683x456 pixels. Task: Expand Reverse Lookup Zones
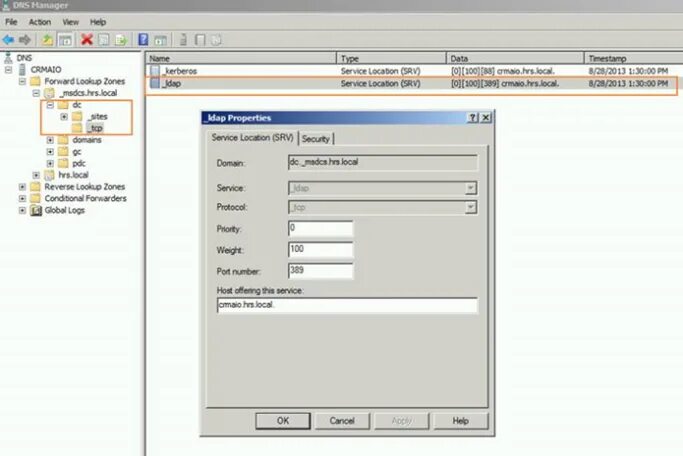pos(22,187)
